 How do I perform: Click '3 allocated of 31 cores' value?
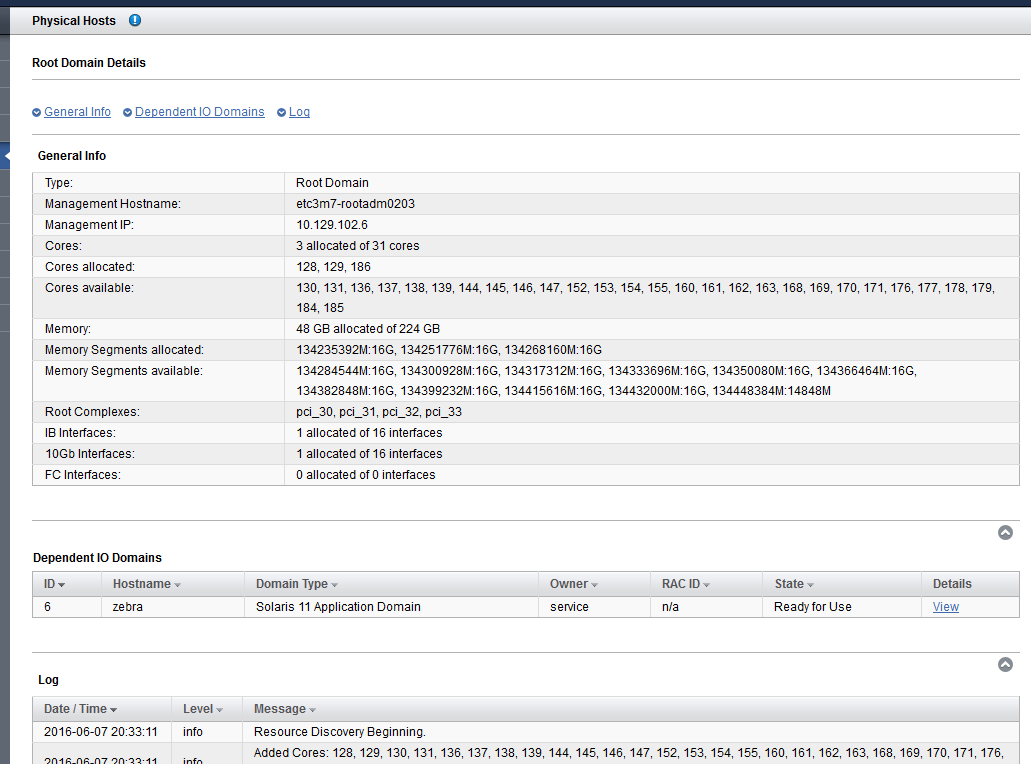coord(357,246)
